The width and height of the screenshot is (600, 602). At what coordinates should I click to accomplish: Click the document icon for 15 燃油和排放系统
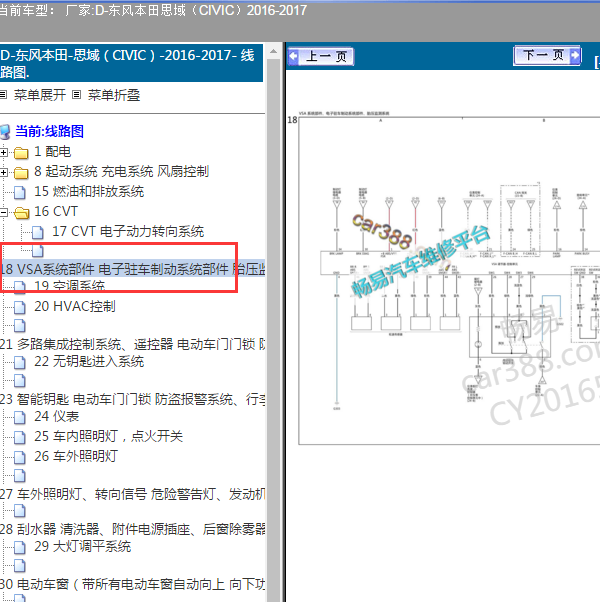click(20, 192)
